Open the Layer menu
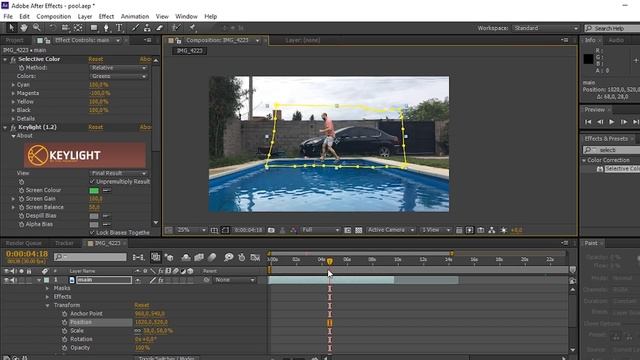This screenshot has height=360, width=640. click(85, 16)
